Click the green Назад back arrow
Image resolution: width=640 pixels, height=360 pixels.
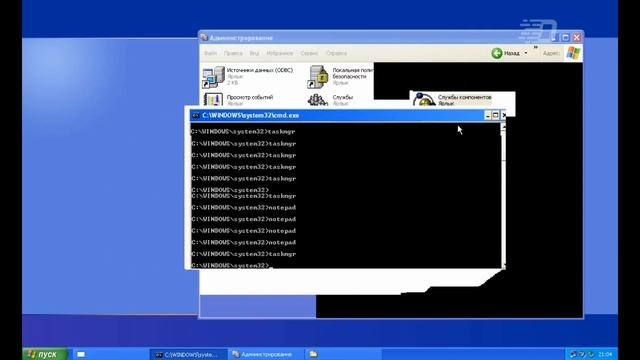coord(497,53)
